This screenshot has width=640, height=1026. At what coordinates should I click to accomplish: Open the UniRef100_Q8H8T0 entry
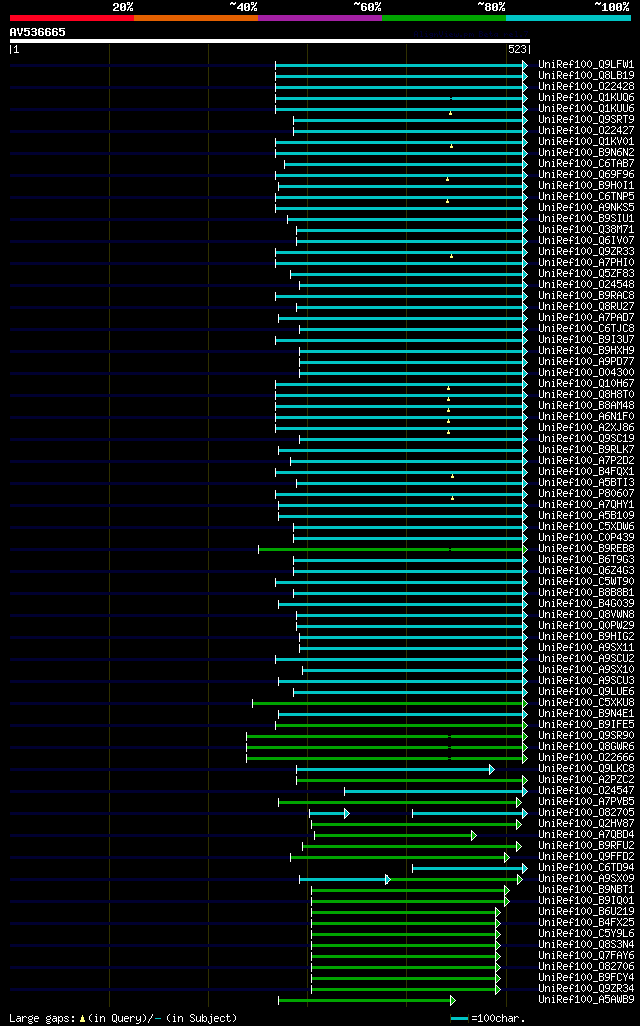coord(586,395)
